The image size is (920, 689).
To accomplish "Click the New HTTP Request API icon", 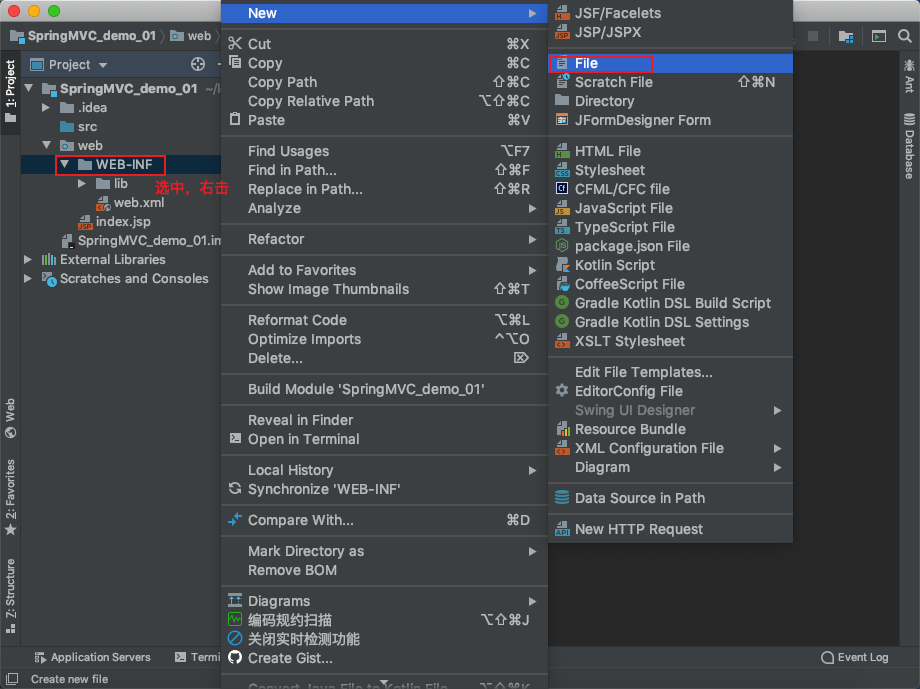I will (562, 529).
